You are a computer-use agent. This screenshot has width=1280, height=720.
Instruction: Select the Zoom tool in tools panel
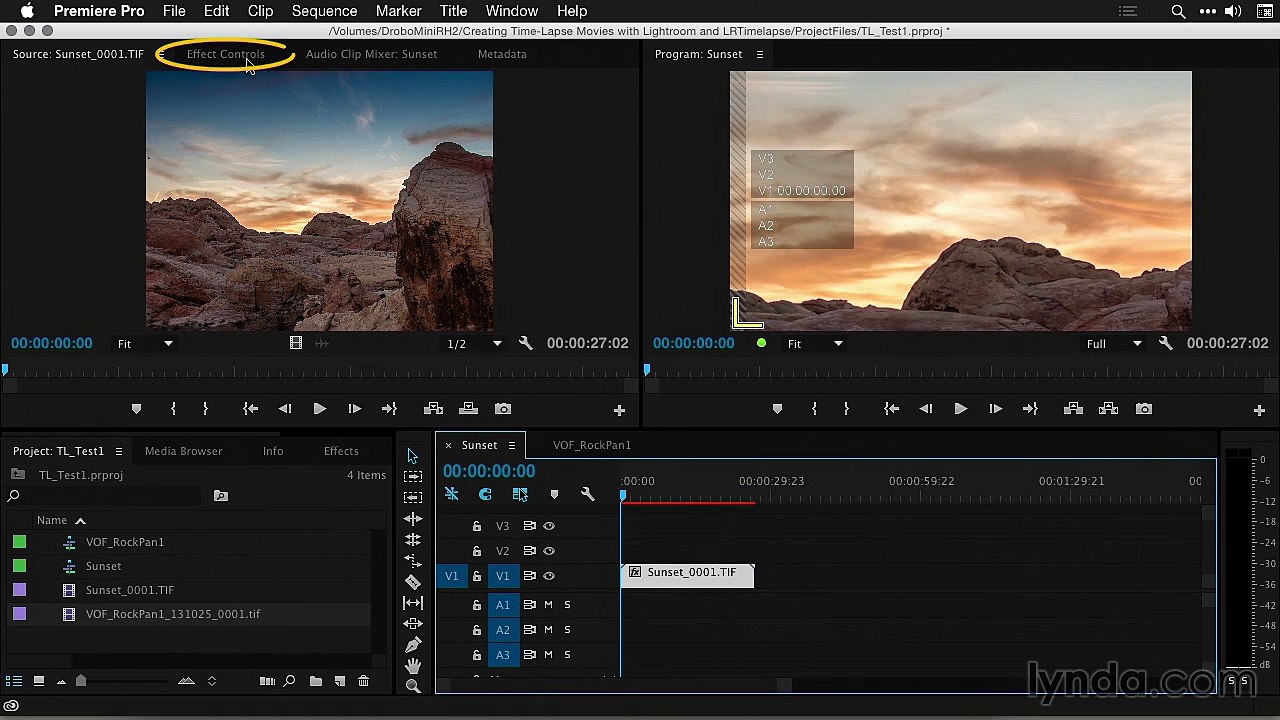[413, 686]
